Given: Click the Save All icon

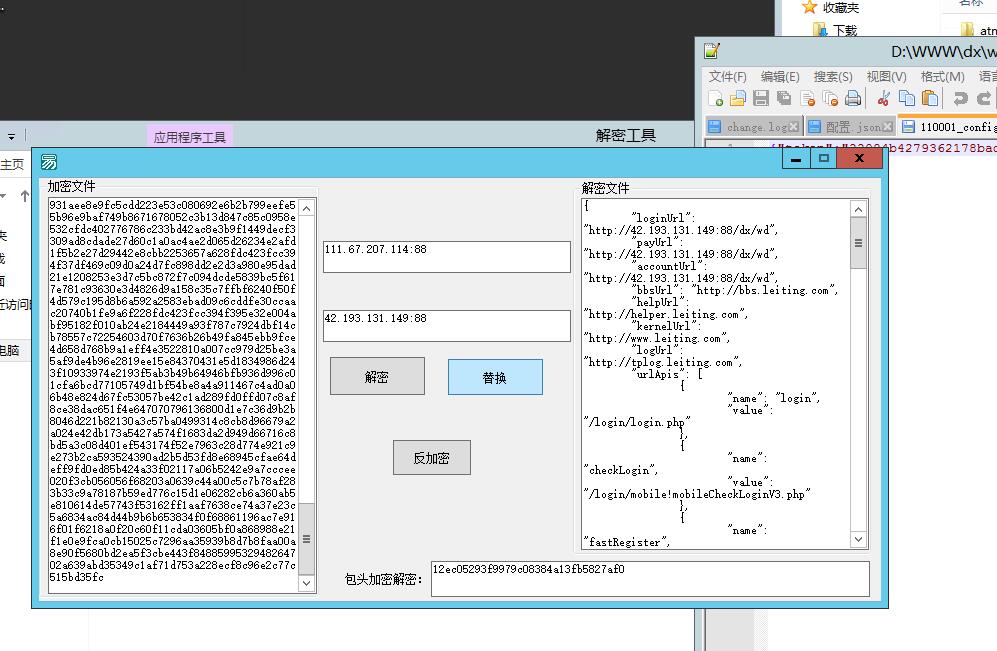Looking at the screenshot, I should pyautogui.click(x=784, y=98).
